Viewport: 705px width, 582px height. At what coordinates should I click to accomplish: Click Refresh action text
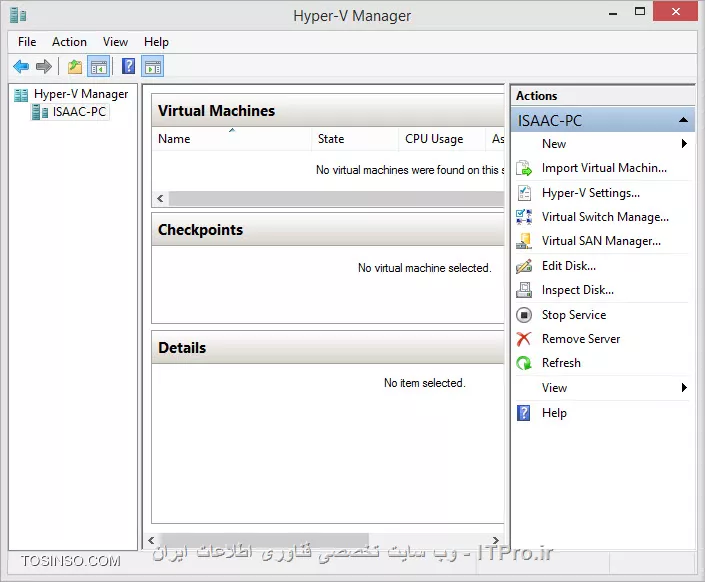tap(561, 363)
